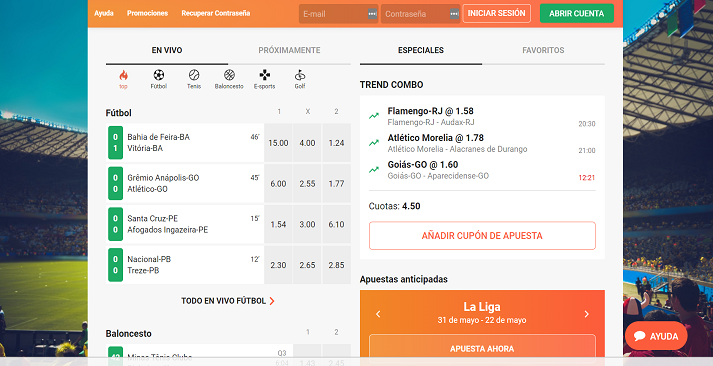Click the La Liga banner title
Image resolution: width=713 pixels, height=366 pixels.
[x=482, y=306]
